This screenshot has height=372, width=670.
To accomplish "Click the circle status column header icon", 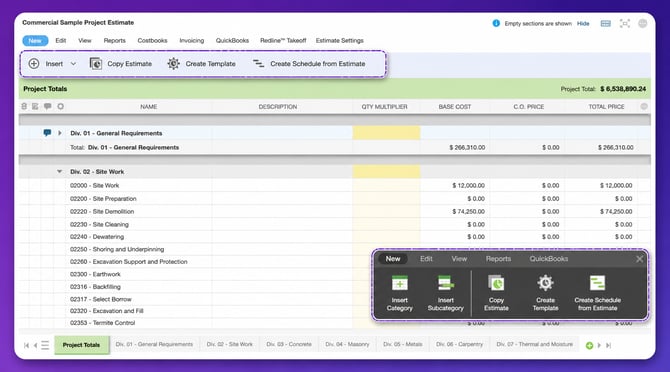I will [x=61, y=106].
